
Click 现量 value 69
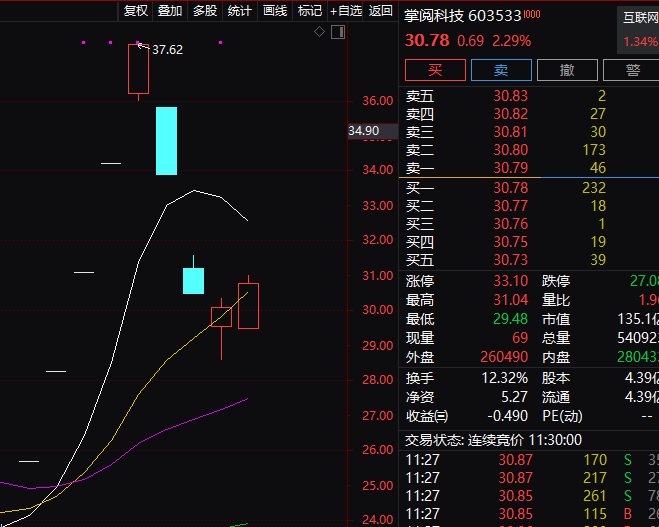point(520,338)
